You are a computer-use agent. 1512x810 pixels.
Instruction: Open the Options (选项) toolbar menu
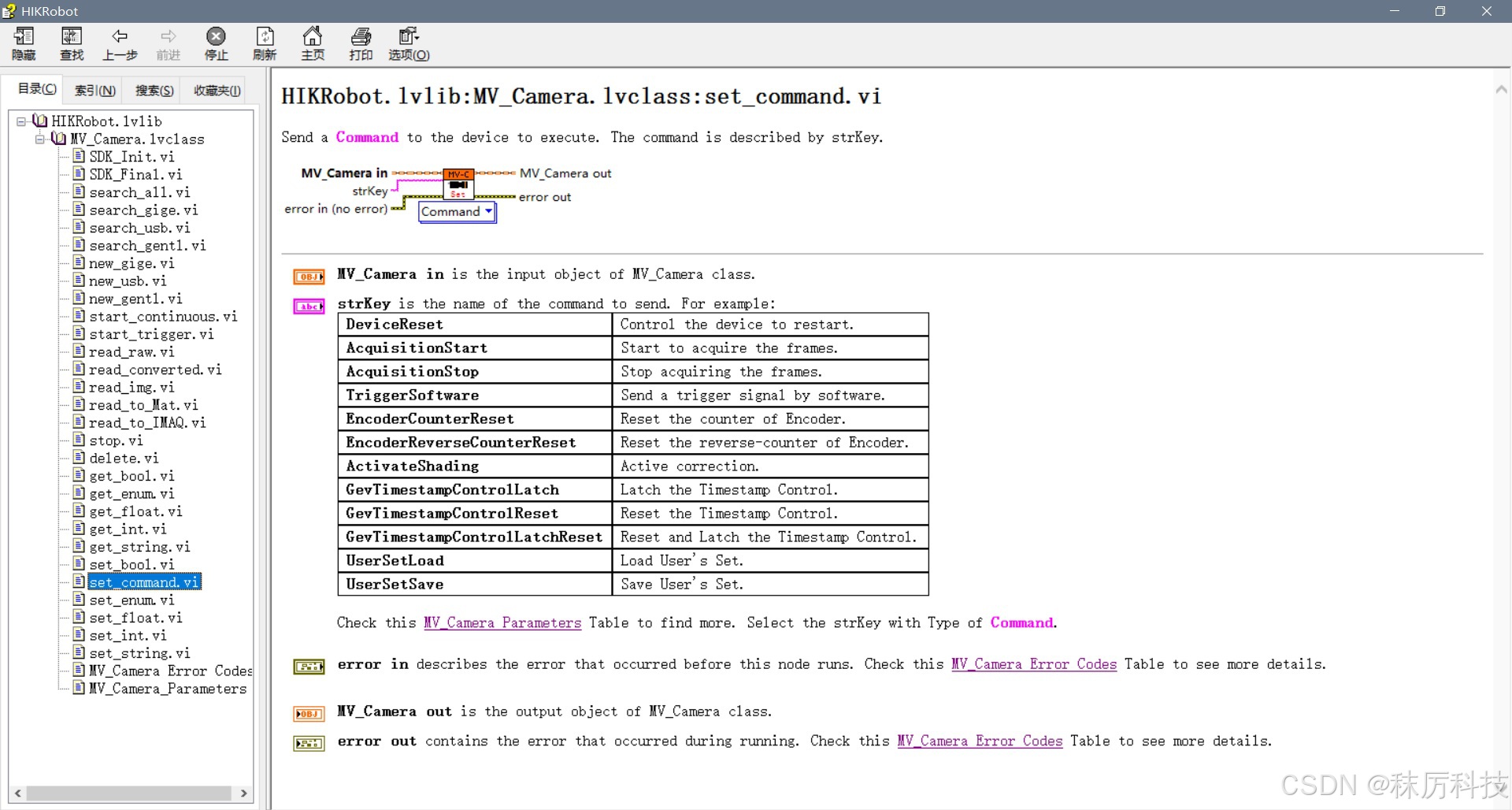409,44
